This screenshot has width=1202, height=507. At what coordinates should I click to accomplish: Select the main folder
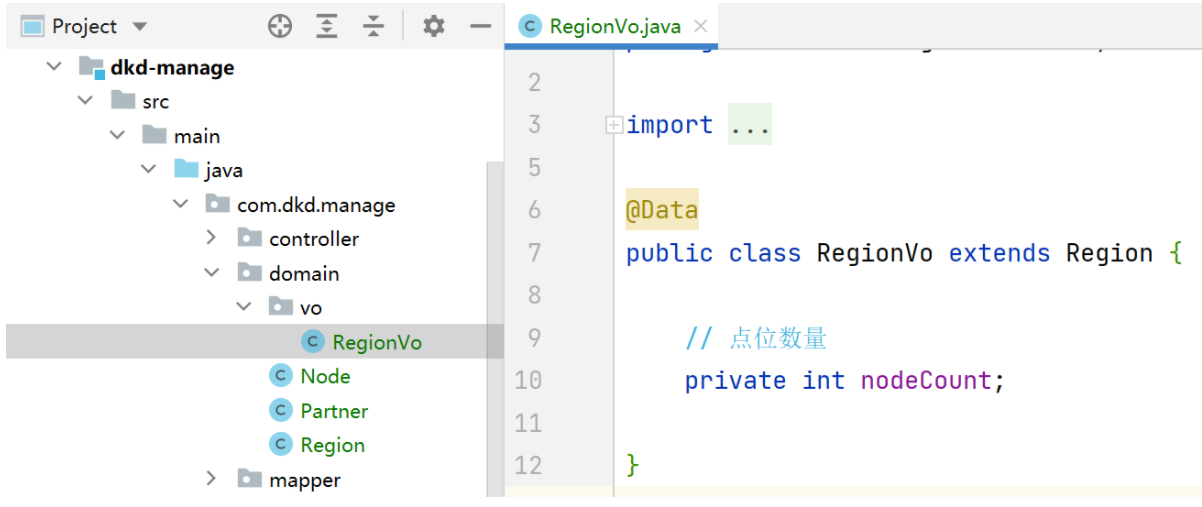click(x=197, y=136)
